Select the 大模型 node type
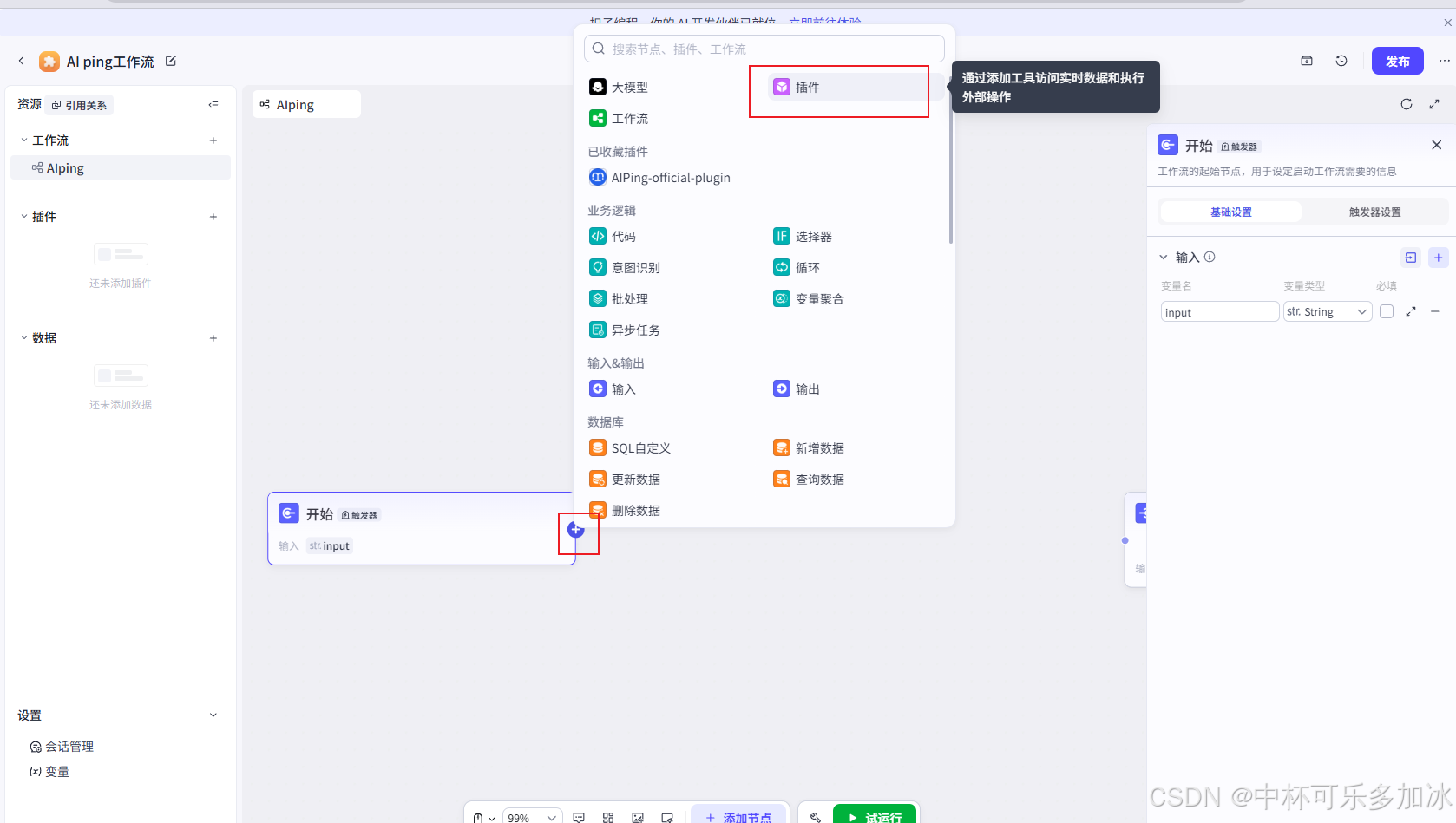The image size is (1456, 823). [x=619, y=87]
